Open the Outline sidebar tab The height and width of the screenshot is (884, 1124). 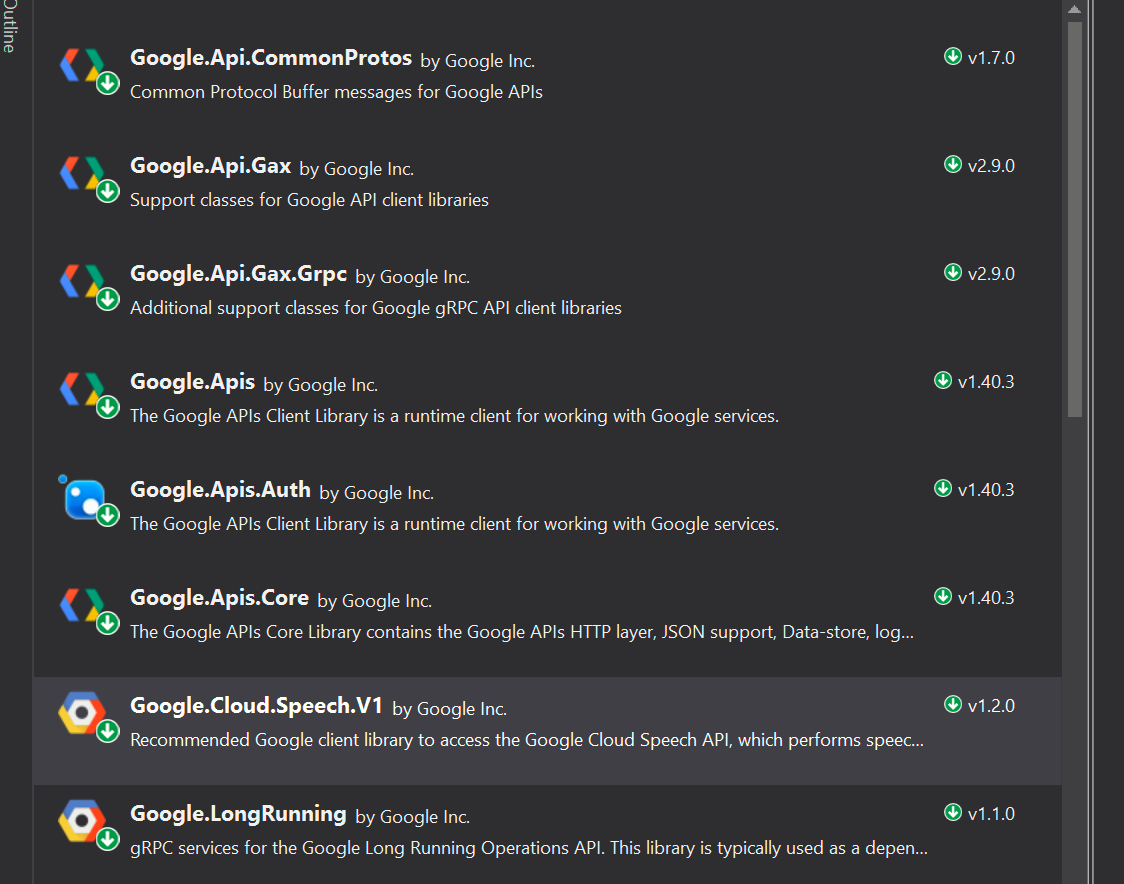(x=10, y=25)
